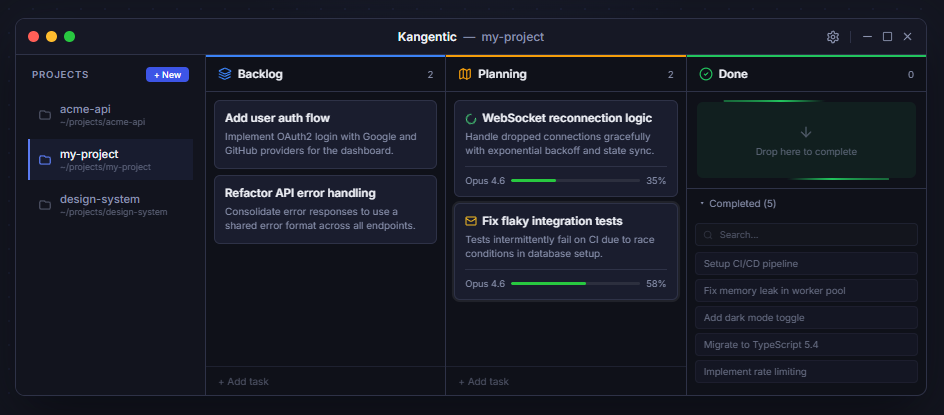Select the acme-api project

pyautogui.click(x=111, y=114)
